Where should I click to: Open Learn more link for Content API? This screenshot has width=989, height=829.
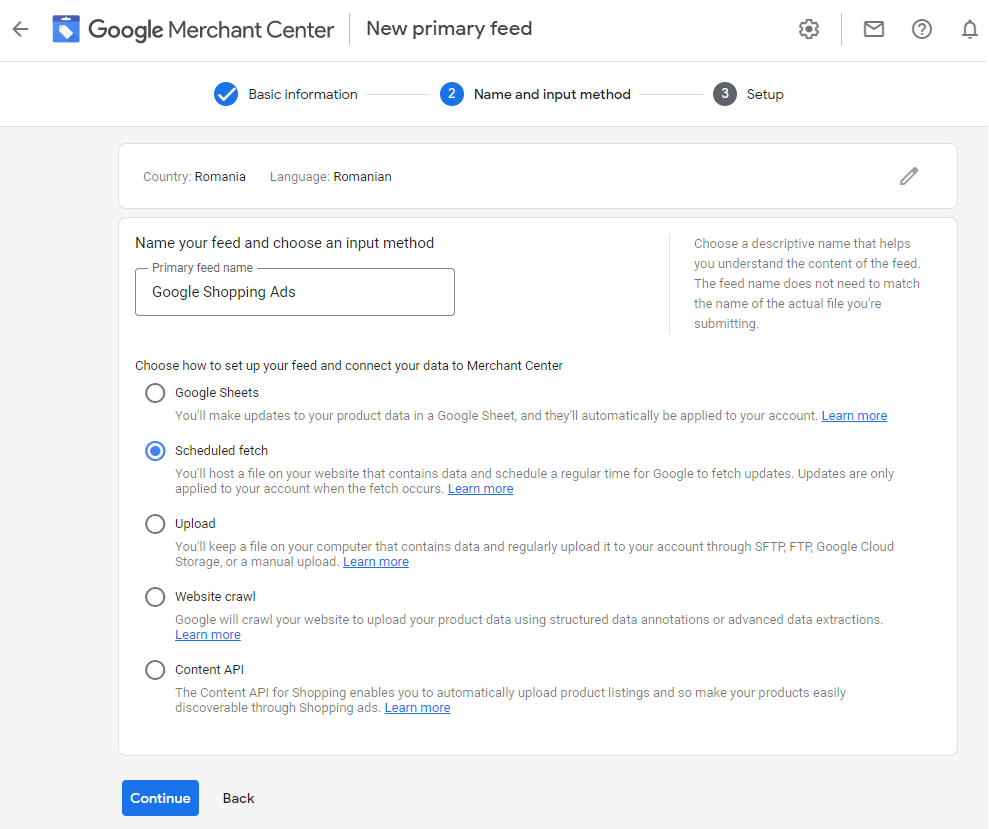[x=417, y=708]
